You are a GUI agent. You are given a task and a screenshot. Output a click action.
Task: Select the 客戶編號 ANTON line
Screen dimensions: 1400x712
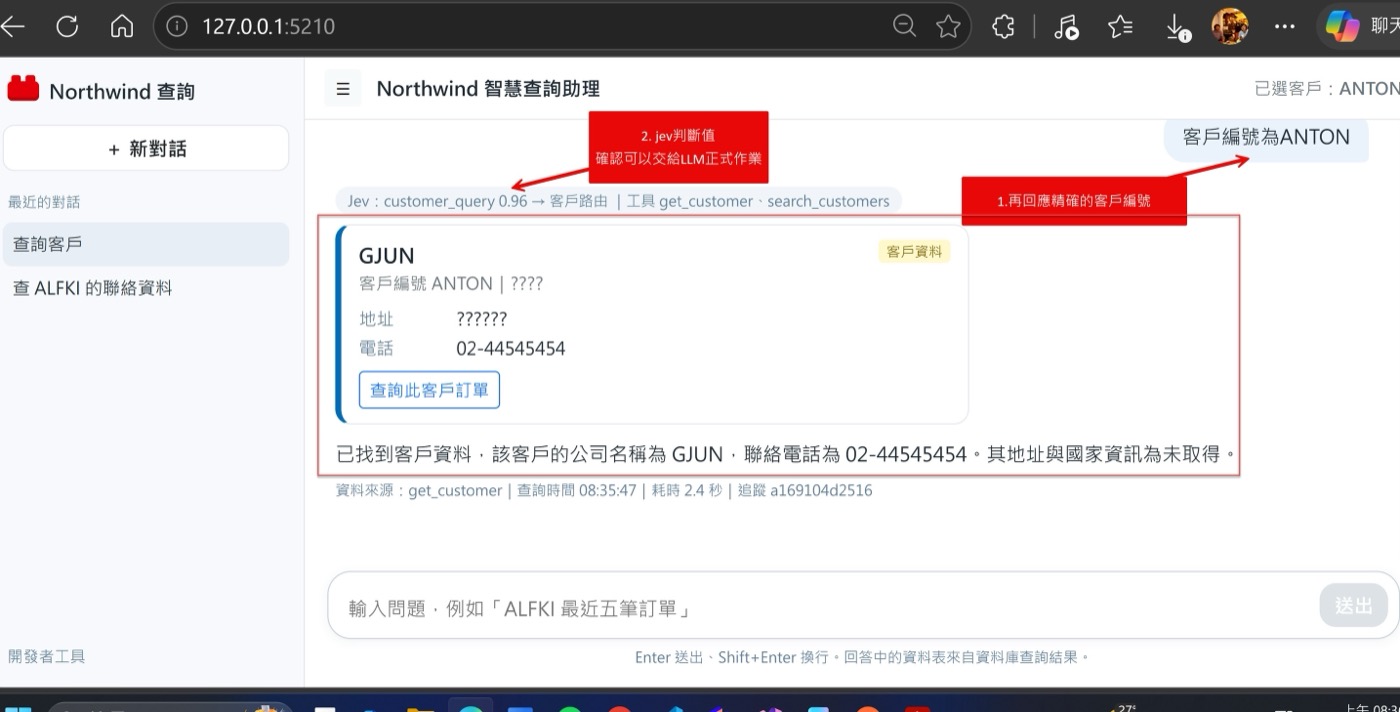(451, 284)
